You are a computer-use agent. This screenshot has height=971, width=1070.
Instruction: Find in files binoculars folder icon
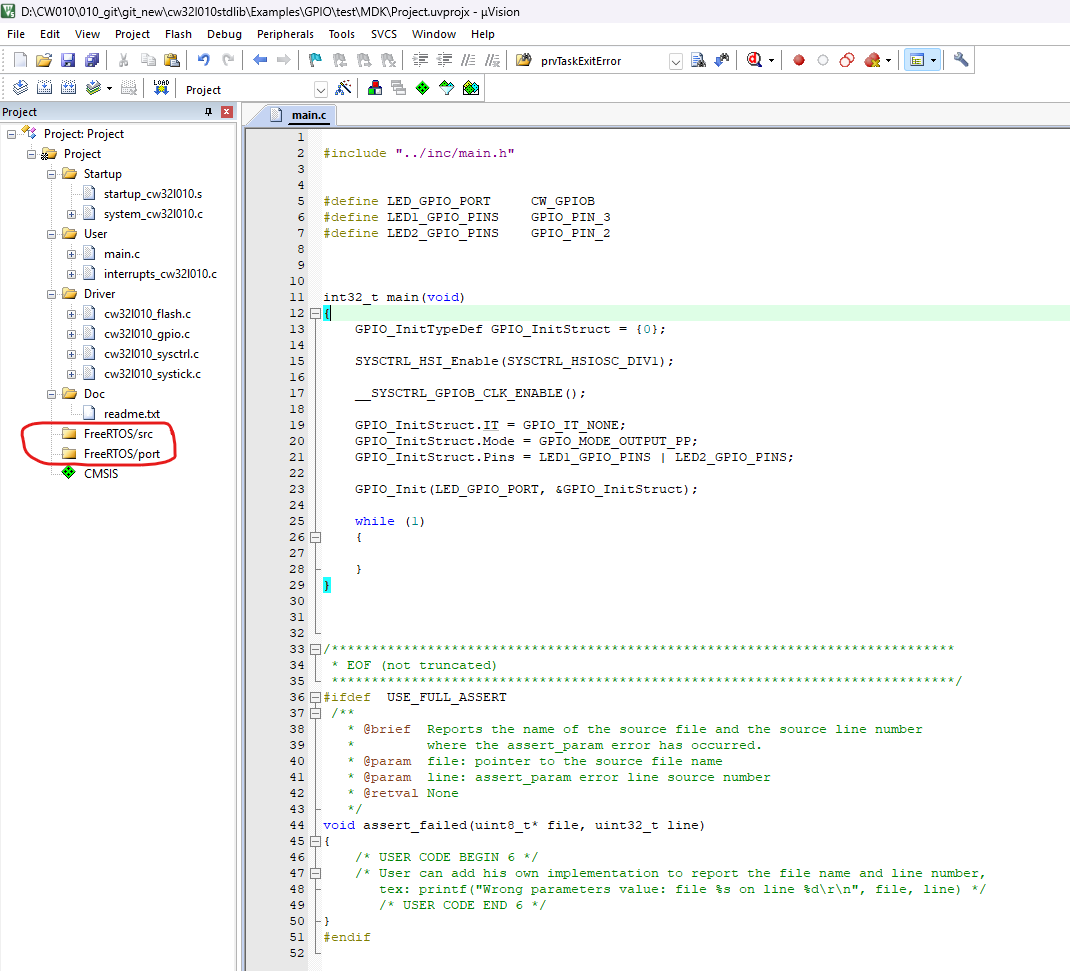point(523,60)
